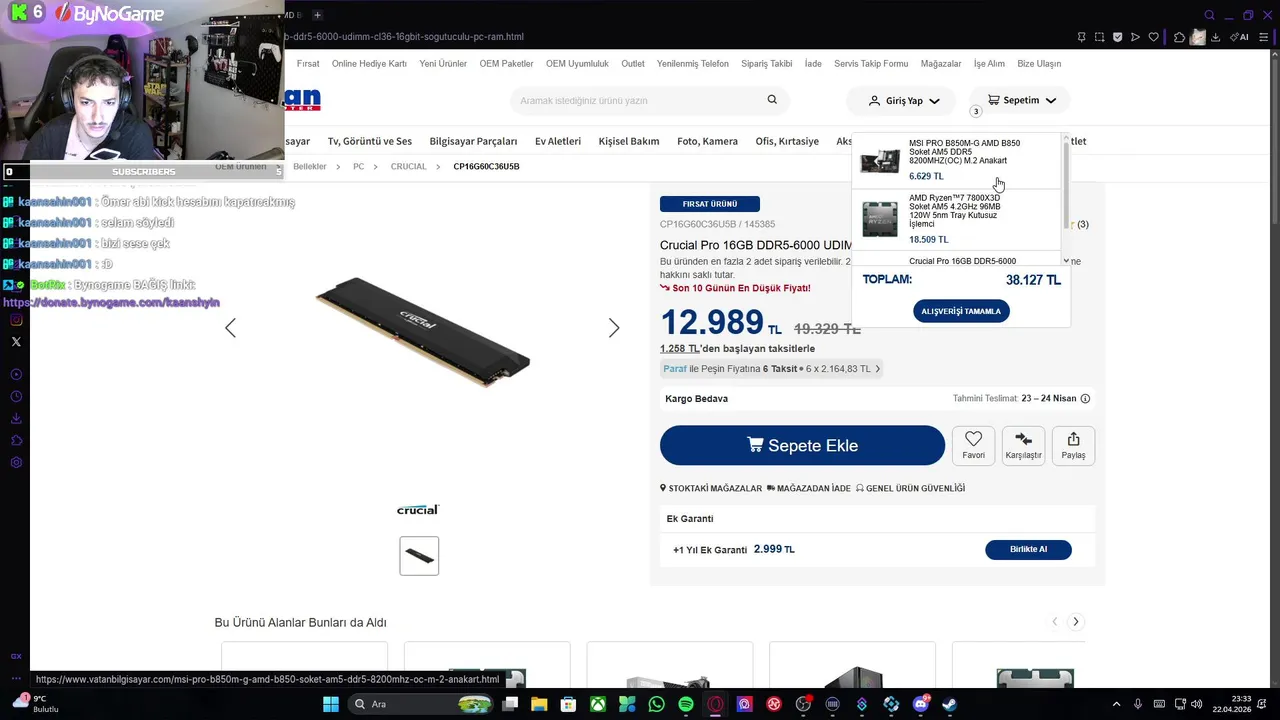Open Discord from the Windows taskbar

[x=920, y=704]
